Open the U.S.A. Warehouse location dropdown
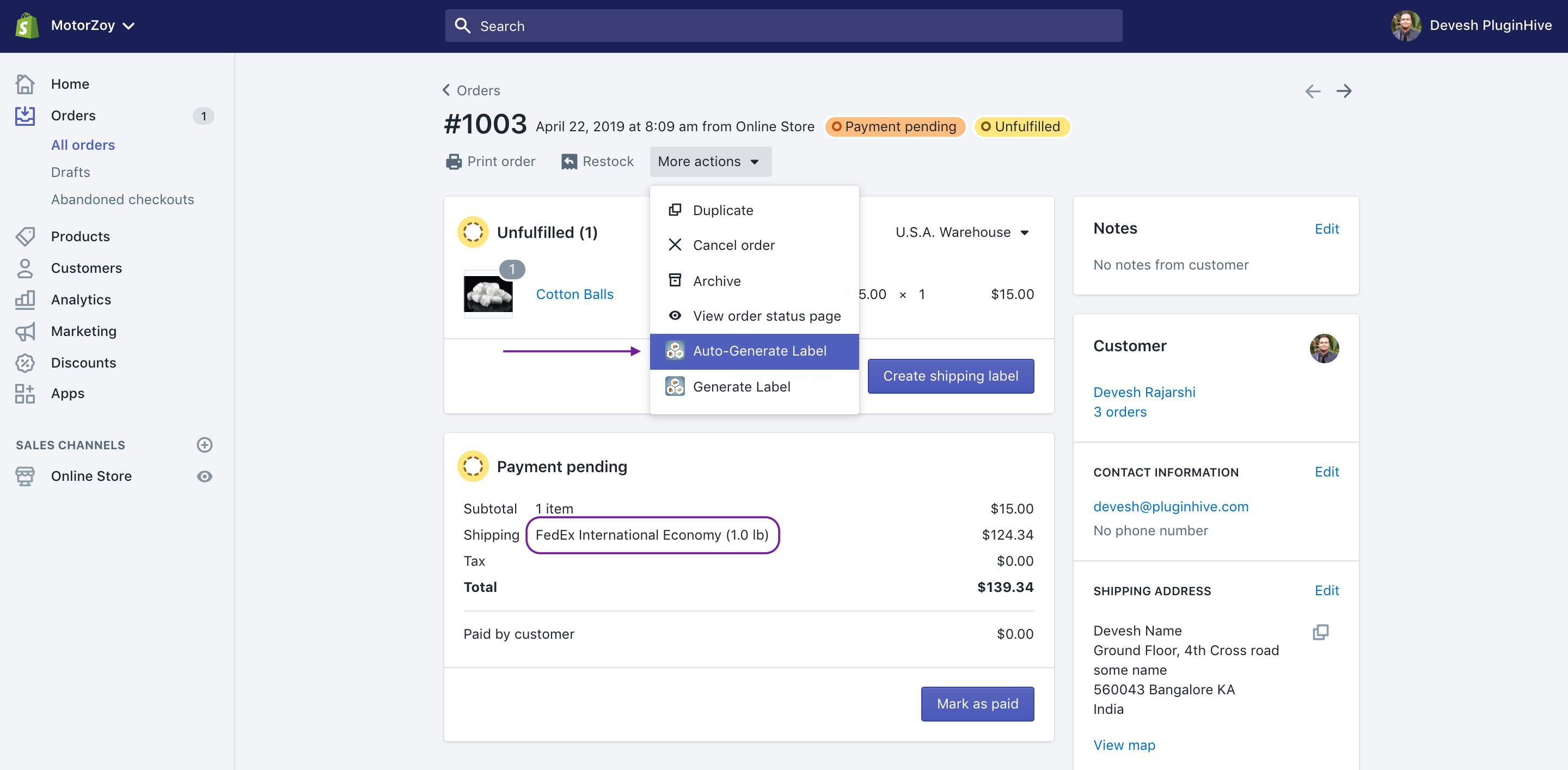The height and width of the screenshot is (770, 1568). click(961, 233)
